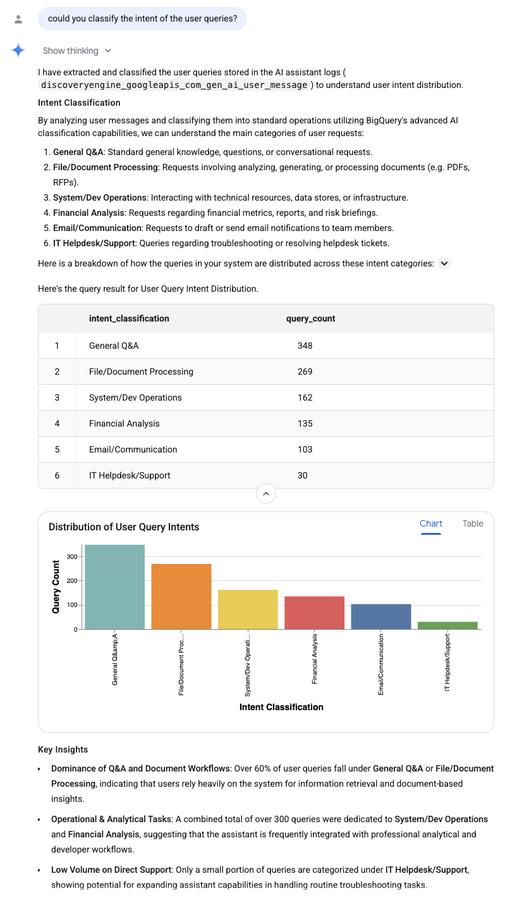
Task: Click the Query Count y-axis label
Action: (x=56, y=587)
